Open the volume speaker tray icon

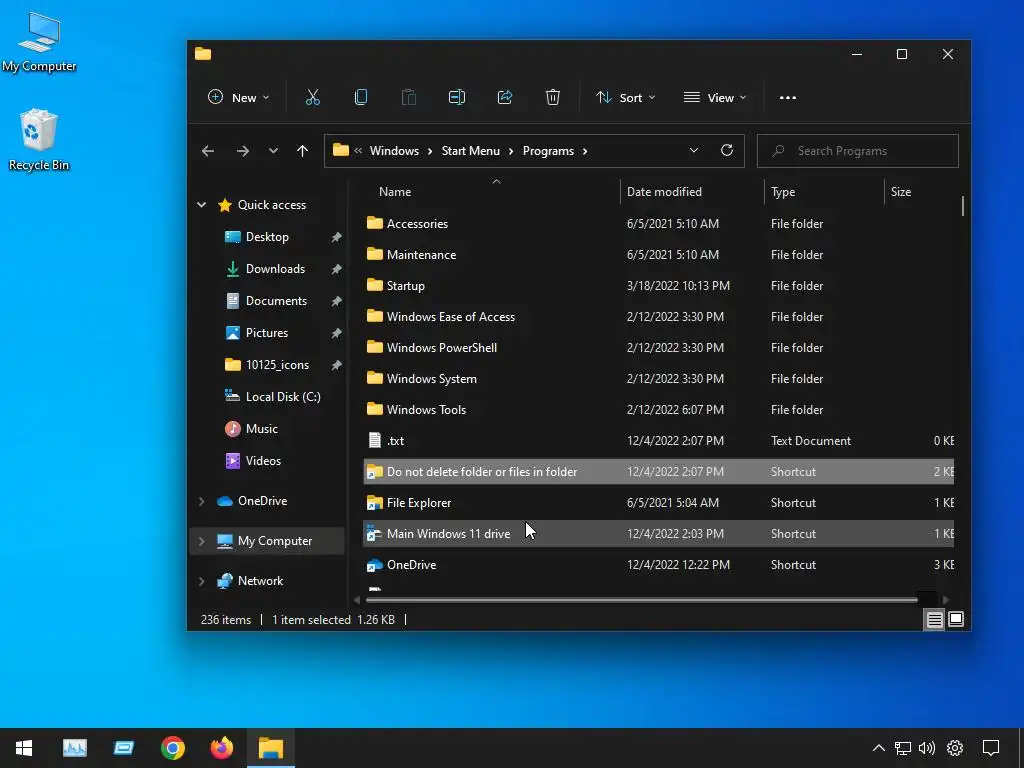click(x=927, y=748)
